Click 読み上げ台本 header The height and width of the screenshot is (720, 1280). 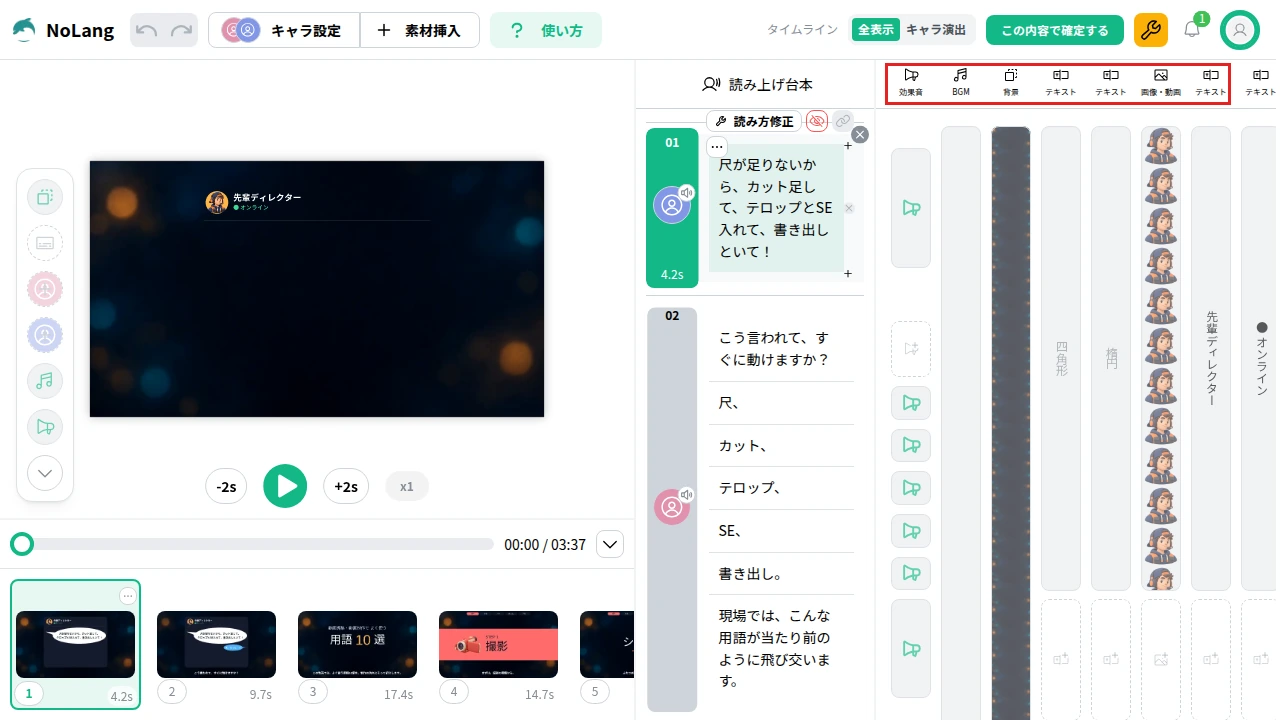click(x=757, y=85)
